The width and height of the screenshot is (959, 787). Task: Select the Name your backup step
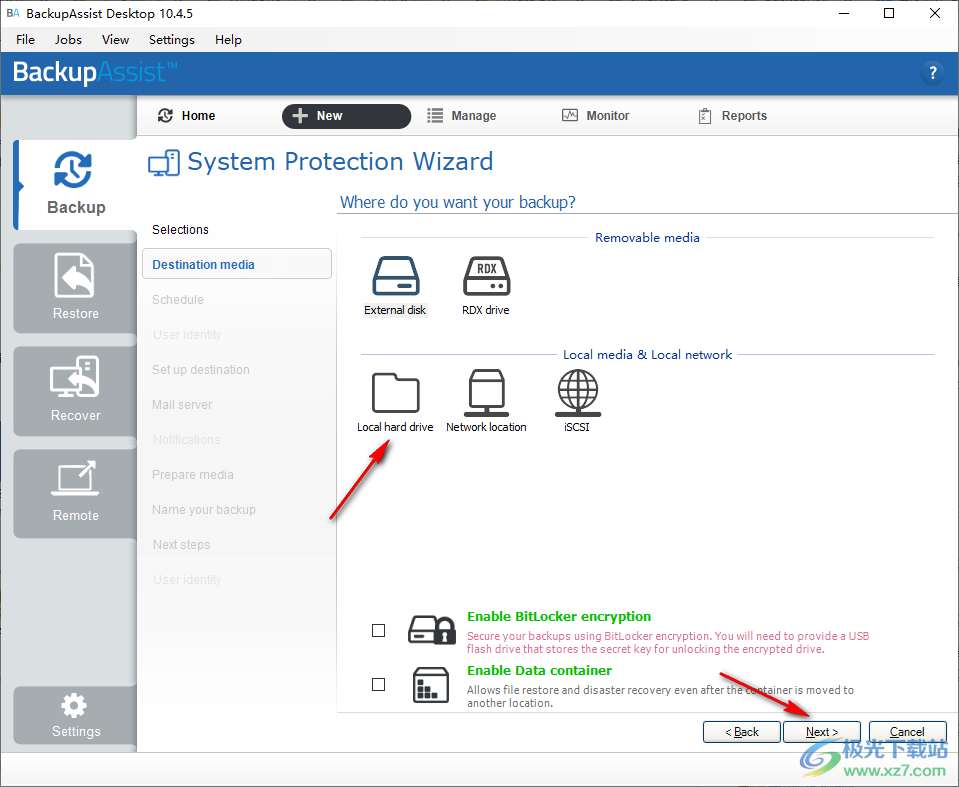coord(204,509)
